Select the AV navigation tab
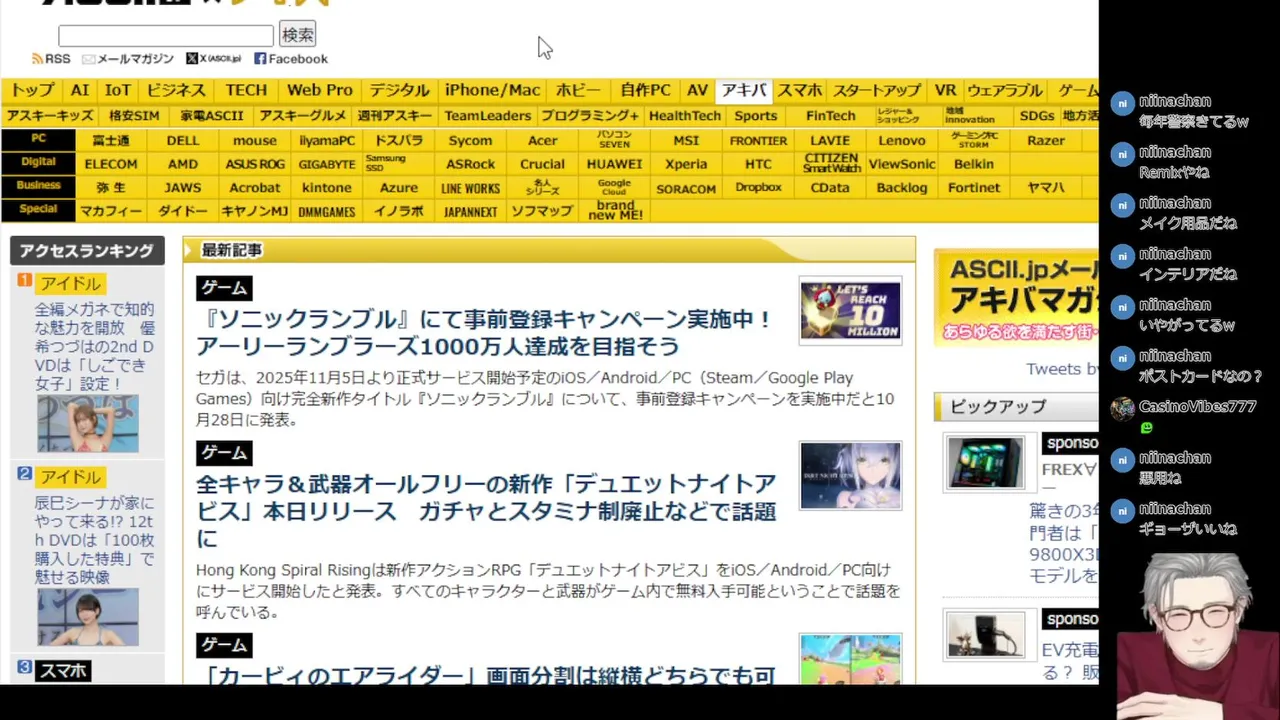The image size is (1280, 720). click(x=697, y=90)
